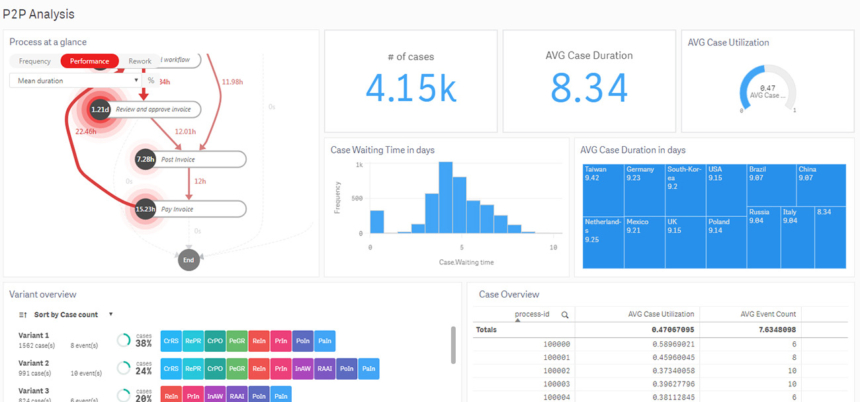Click the AVG Case Duration 8.34 KPI
The width and height of the screenshot is (860, 402).
589,81
